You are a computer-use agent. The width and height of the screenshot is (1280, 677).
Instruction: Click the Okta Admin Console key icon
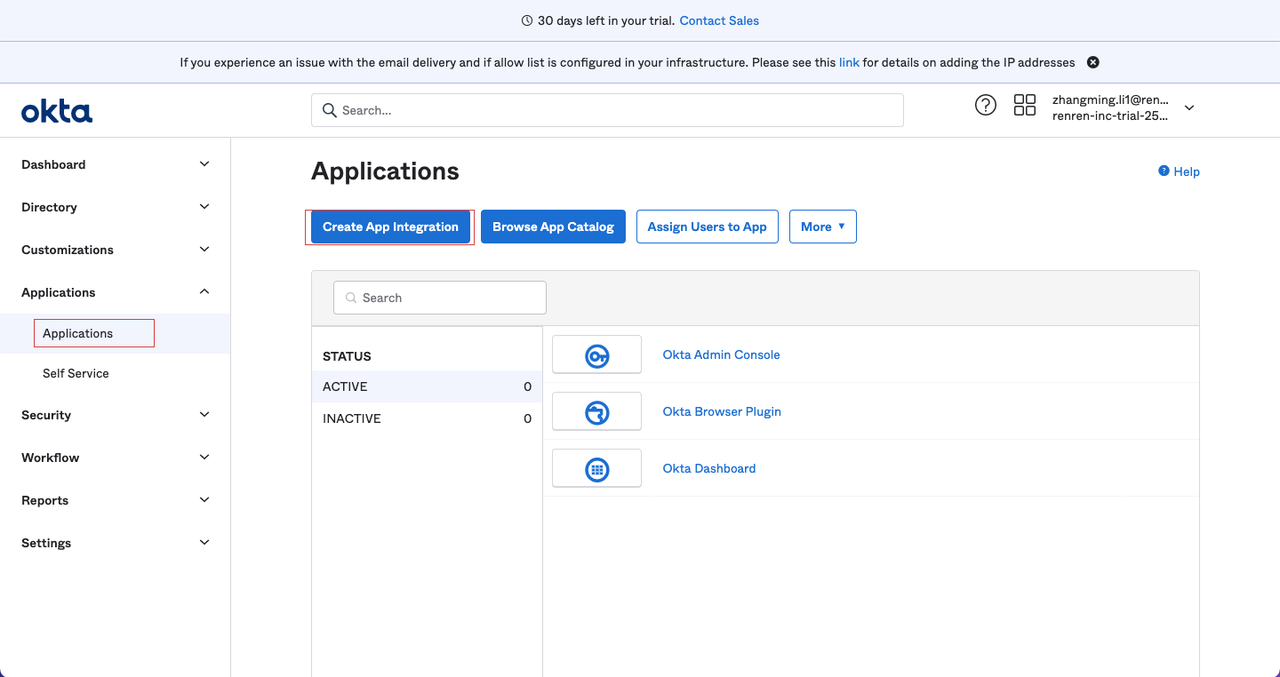[x=597, y=355]
